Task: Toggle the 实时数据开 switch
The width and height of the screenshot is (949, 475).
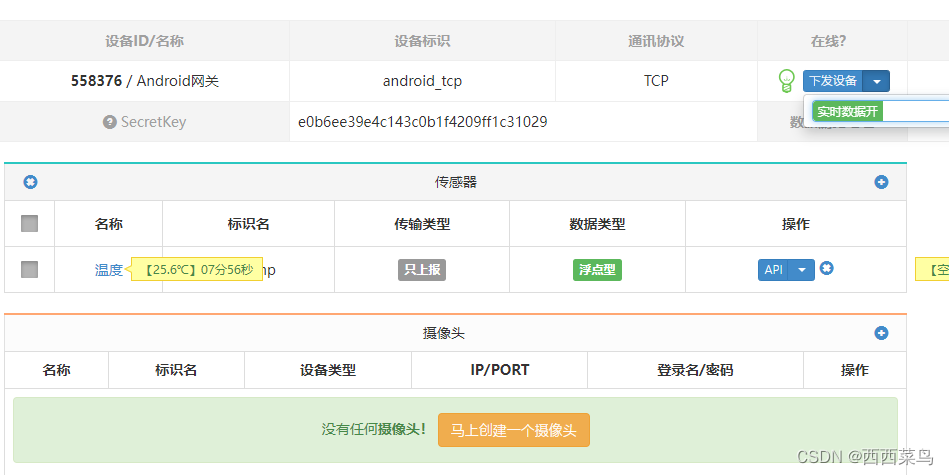Action: coord(847,111)
